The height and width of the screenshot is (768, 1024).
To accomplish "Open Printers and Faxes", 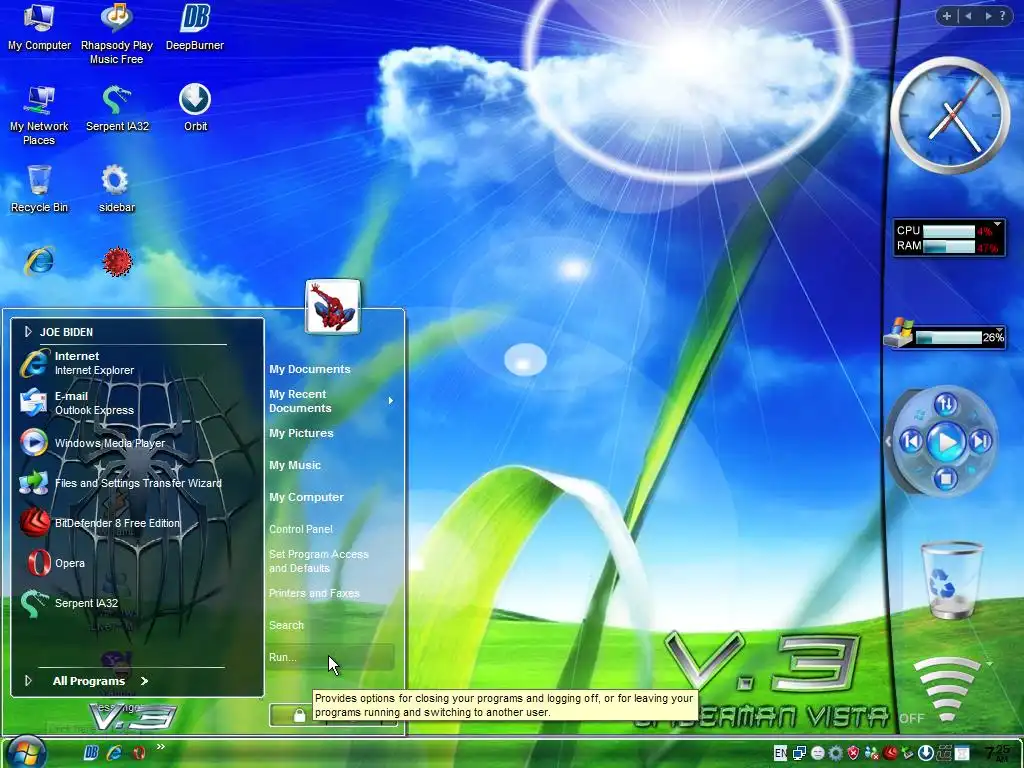I will pos(314,593).
